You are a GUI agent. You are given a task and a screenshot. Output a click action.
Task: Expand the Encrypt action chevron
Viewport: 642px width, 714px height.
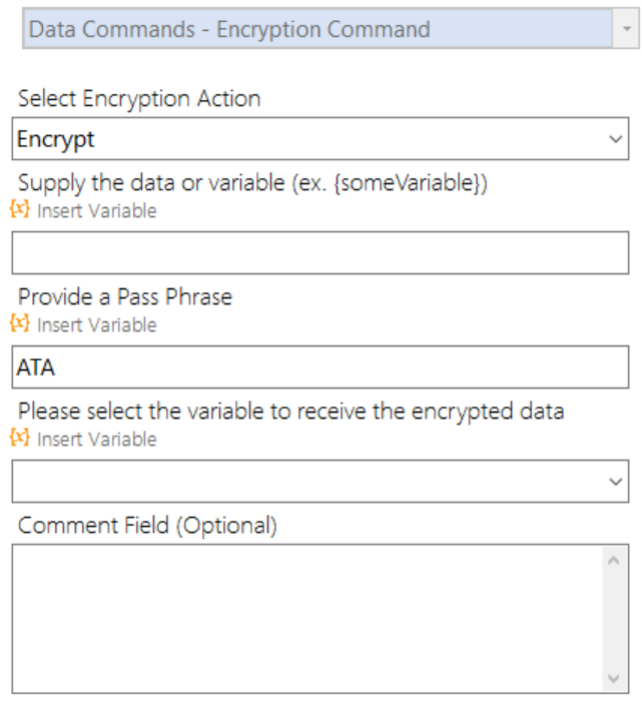[616, 139]
